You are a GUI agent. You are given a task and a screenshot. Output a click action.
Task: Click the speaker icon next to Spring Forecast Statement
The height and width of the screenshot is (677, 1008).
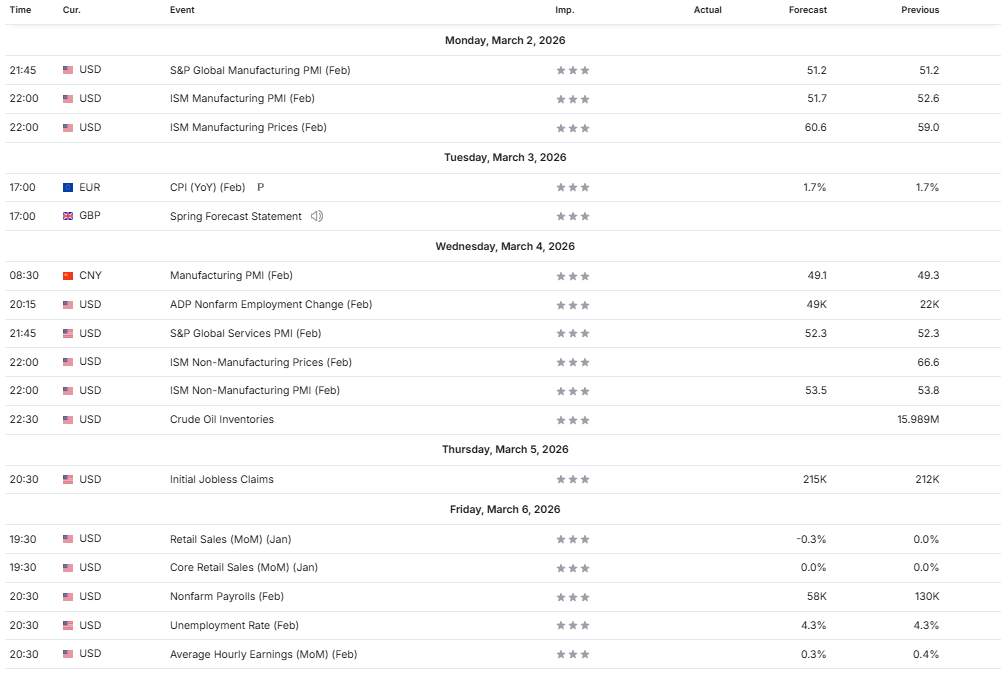tap(316, 216)
